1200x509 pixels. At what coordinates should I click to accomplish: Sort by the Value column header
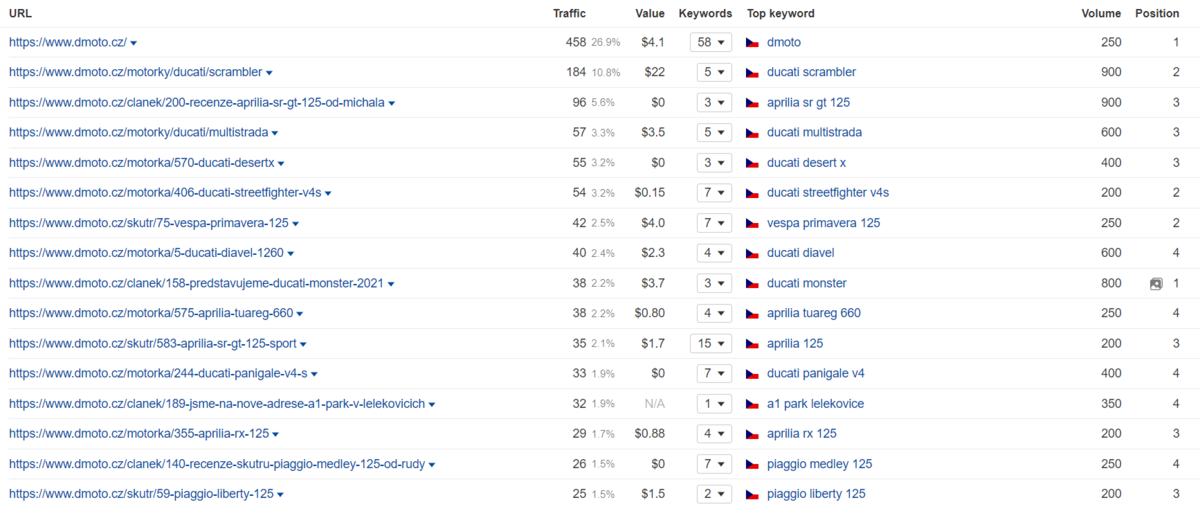coord(650,14)
